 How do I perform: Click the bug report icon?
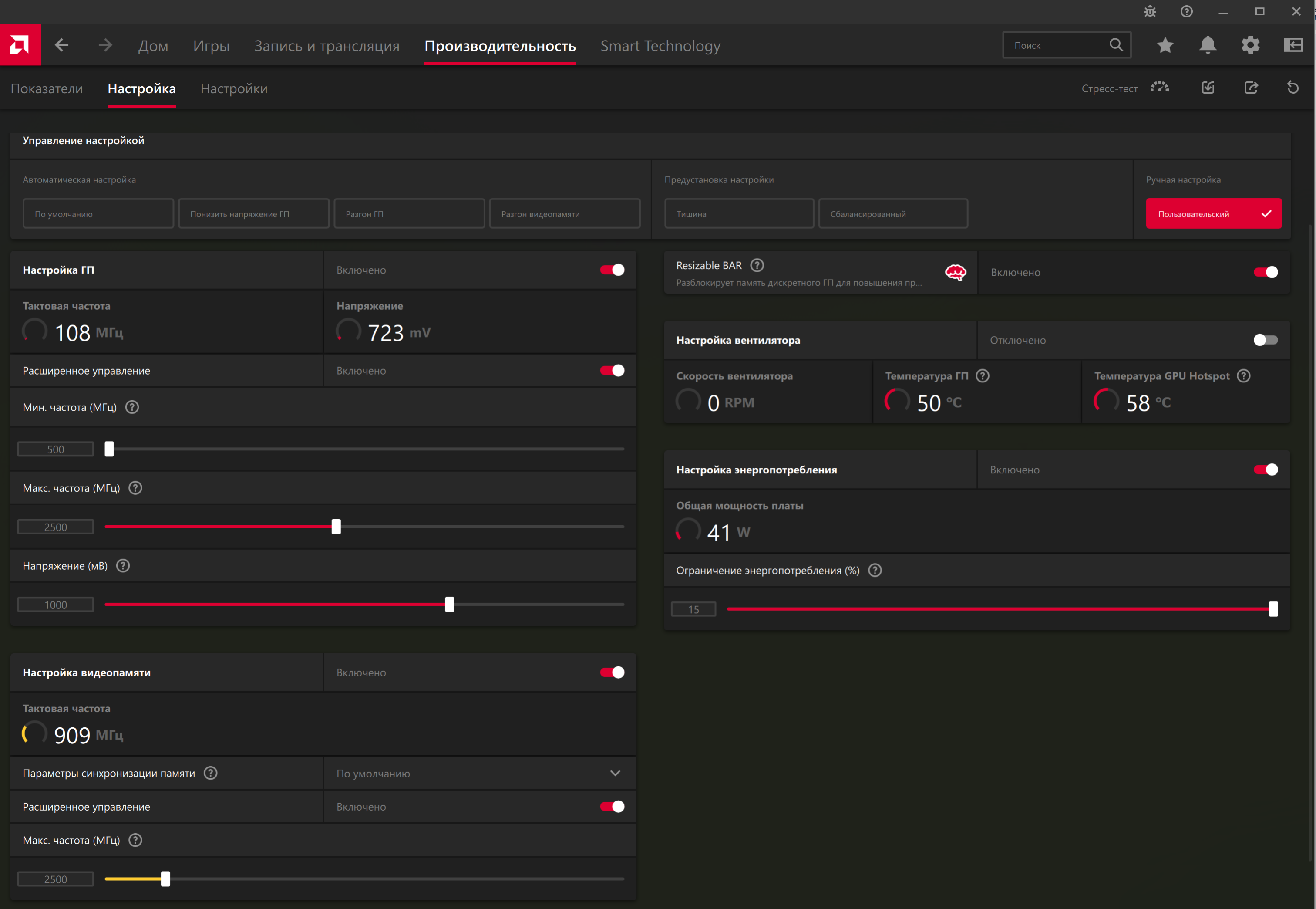coord(1150,11)
